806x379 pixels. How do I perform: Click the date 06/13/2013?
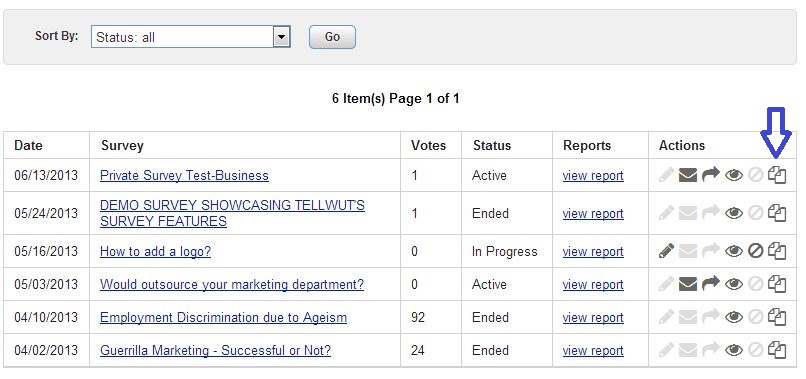(x=46, y=175)
